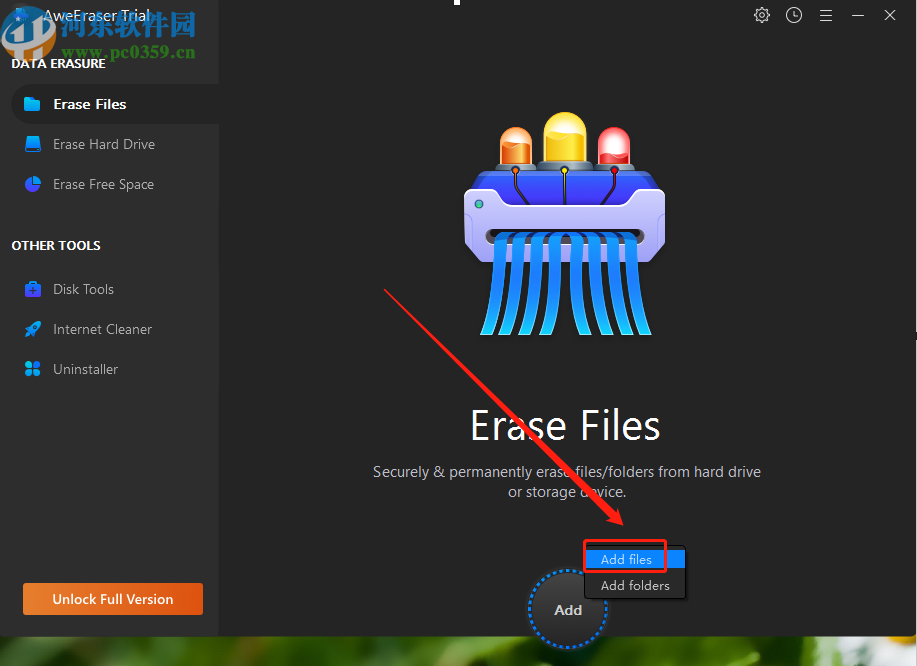Click the OTHER TOOLS section header

pyautogui.click(x=56, y=246)
